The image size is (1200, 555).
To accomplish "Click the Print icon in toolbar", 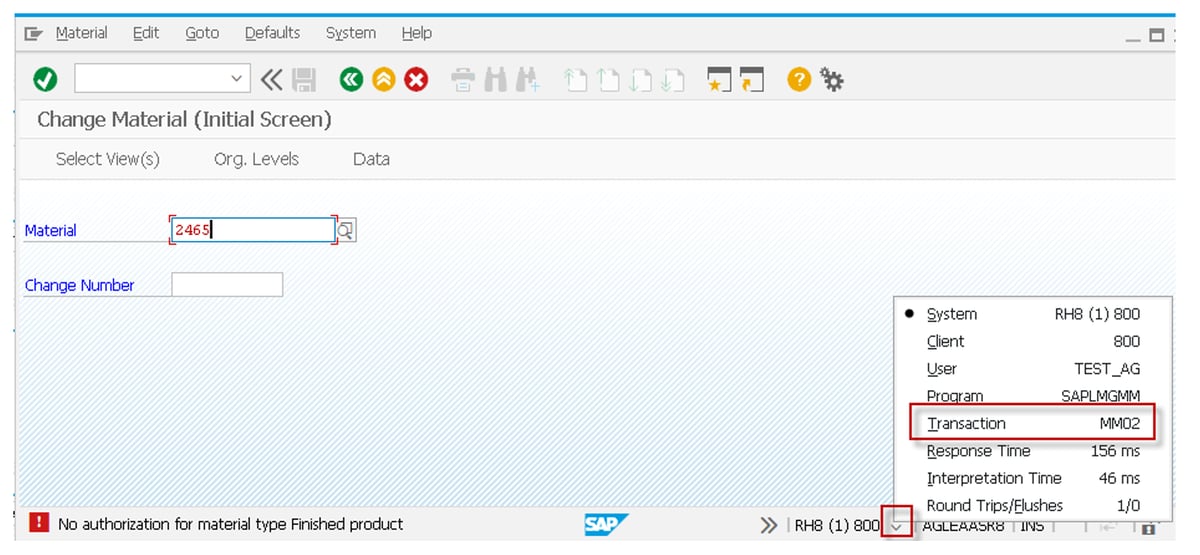I will point(462,80).
